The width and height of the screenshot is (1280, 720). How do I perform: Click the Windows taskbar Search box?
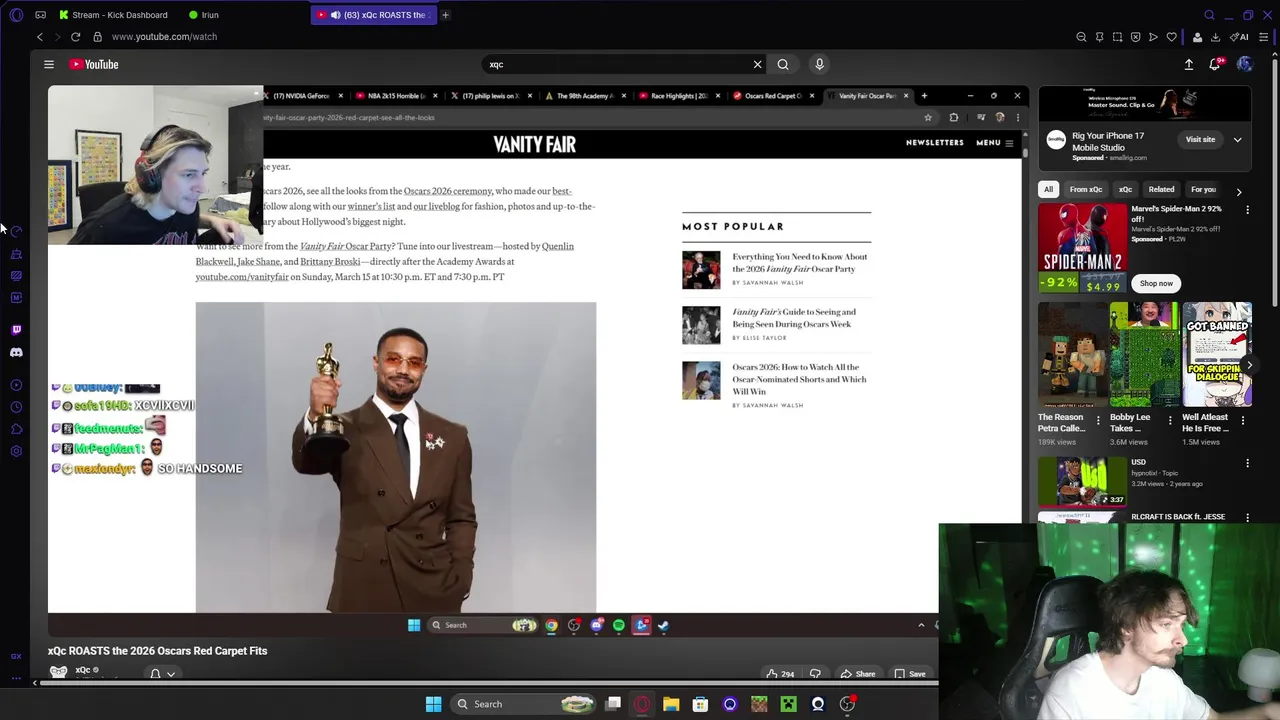click(524, 704)
